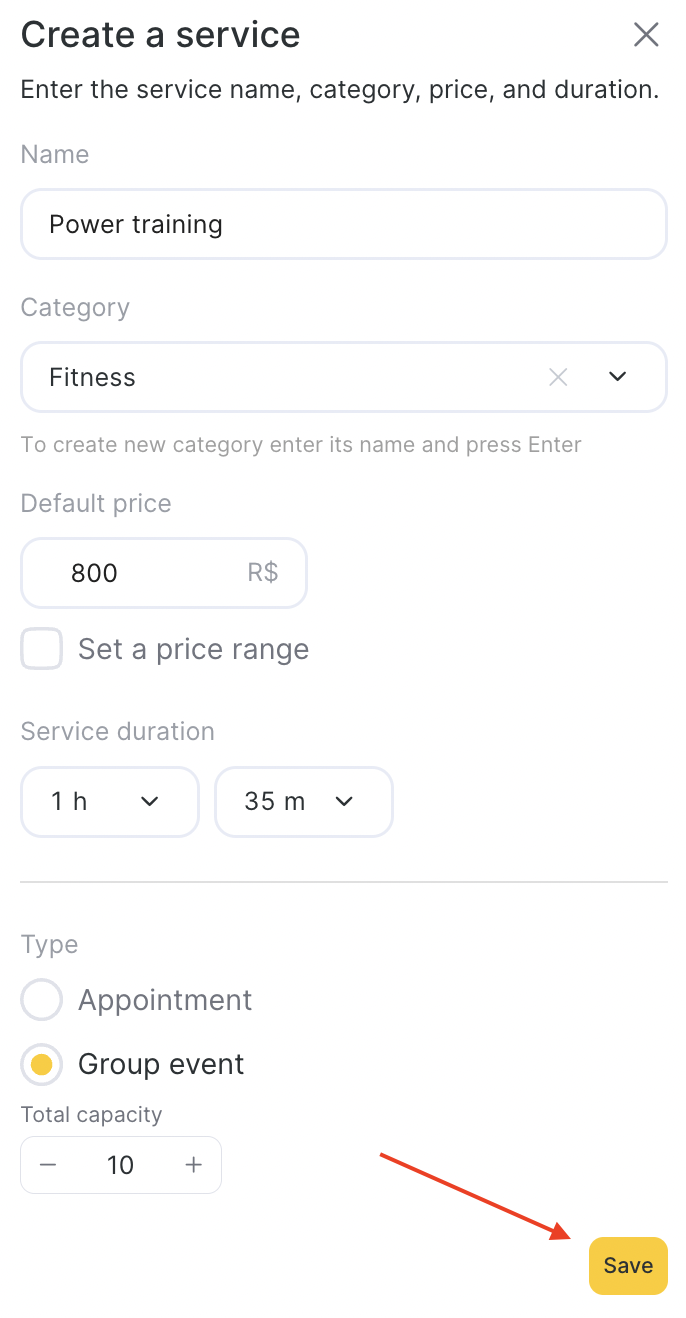Screen dimensions: 686x1318
Task: Enable the Set a price range checkbox
Action: (42, 649)
